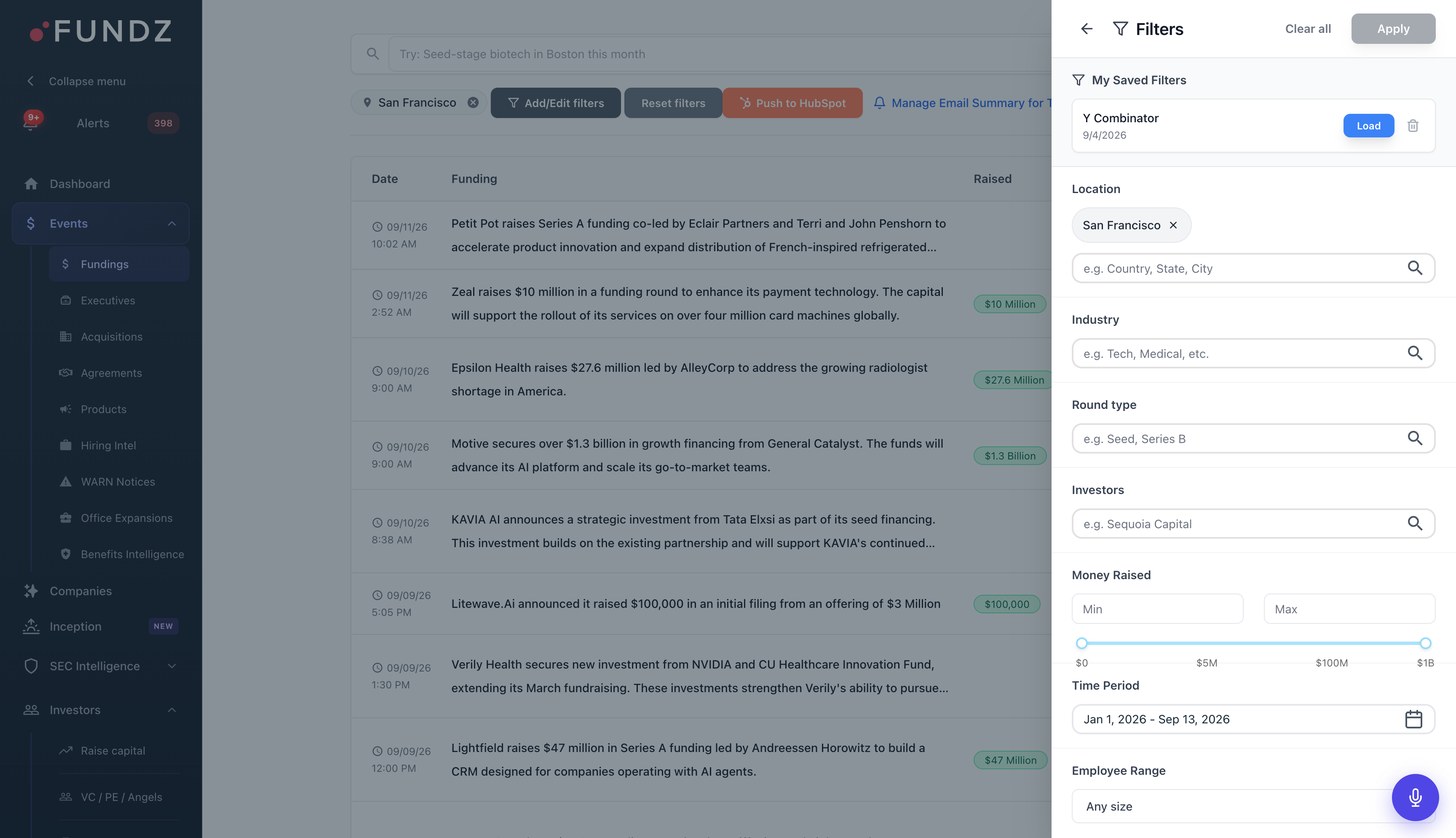Click the Money Raised Max input field

coord(1349,609)
